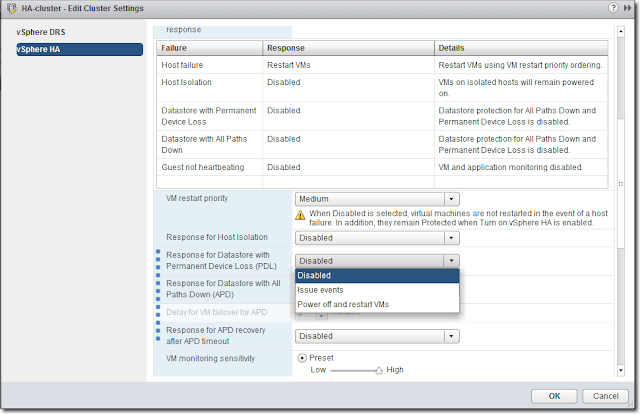Viewport: 640px width, 414px height.
Task: Select the Preset radio button
Action: (302, 358)
